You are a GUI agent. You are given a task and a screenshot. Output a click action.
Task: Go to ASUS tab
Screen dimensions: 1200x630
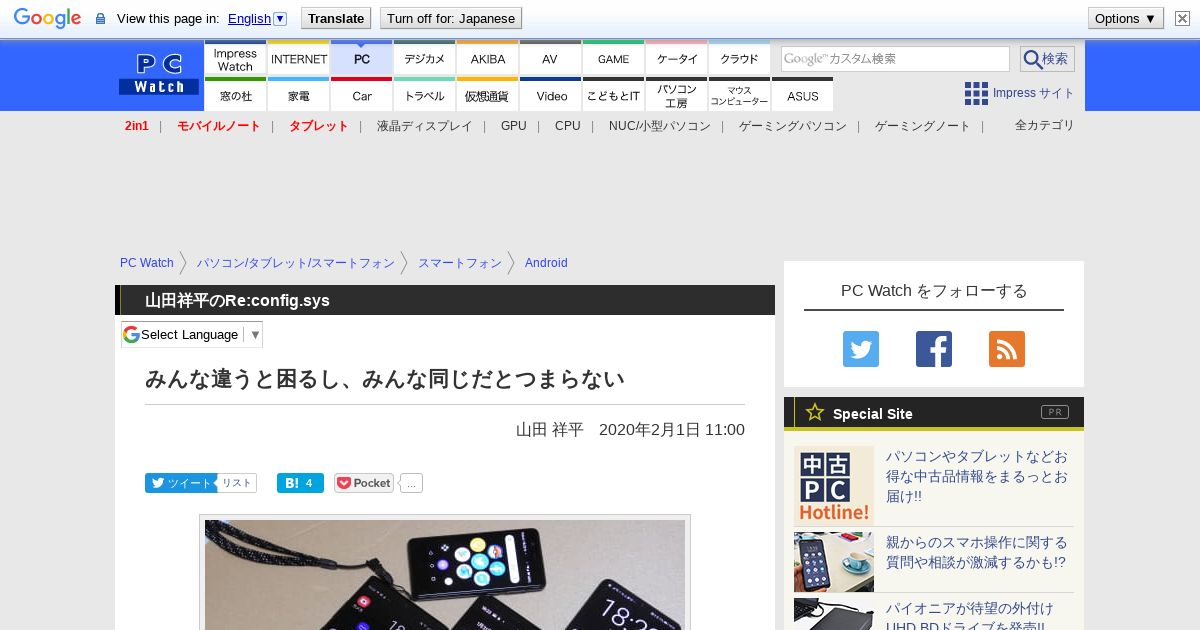pos(803,95)
